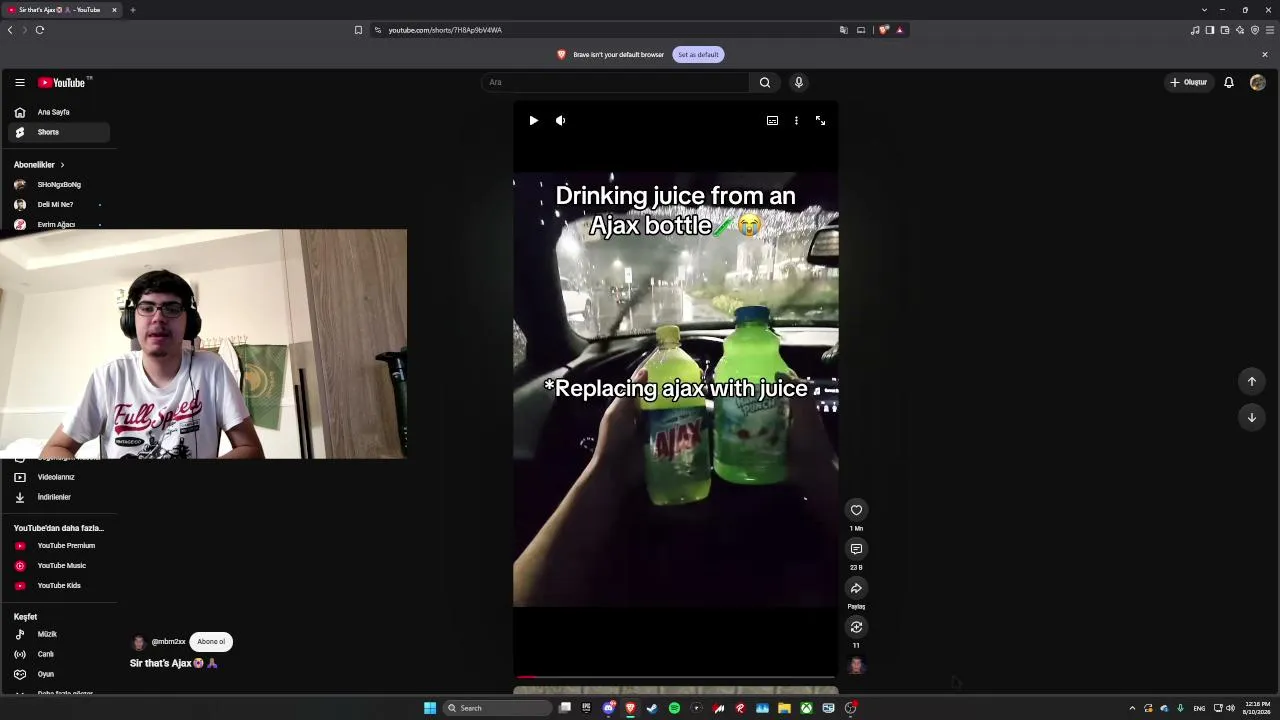Open the YouTube account avatar menu

1258,82
